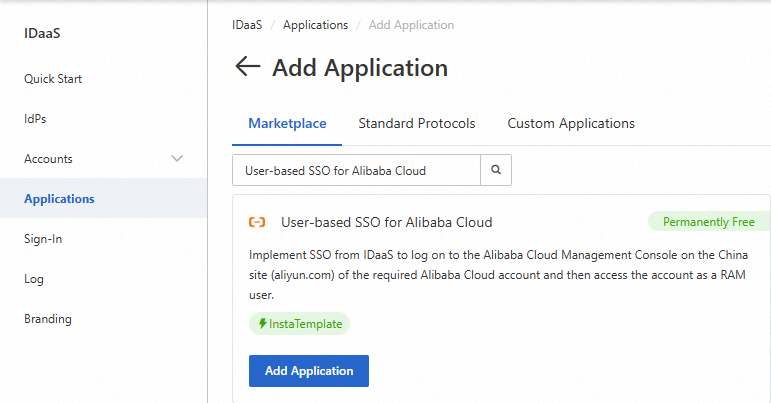The height and width of the screenshot is (403, 771).
Task: Select the Custom Applications tab
Action: [x=571, y=124]
